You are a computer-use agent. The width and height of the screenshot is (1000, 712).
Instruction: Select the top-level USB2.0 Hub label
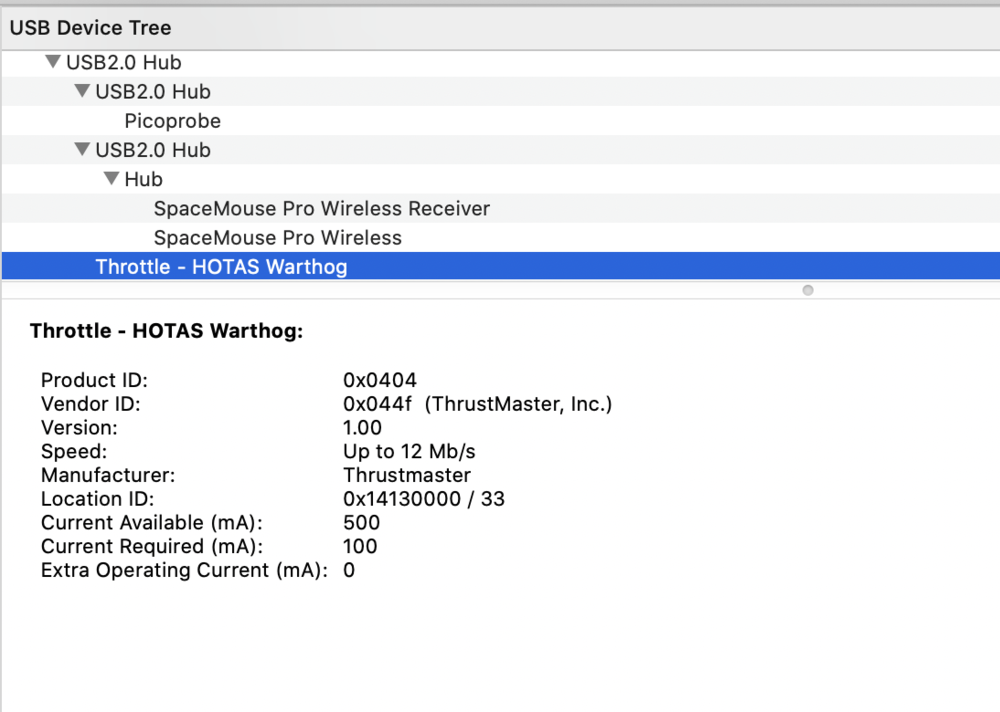pos(124,62)
